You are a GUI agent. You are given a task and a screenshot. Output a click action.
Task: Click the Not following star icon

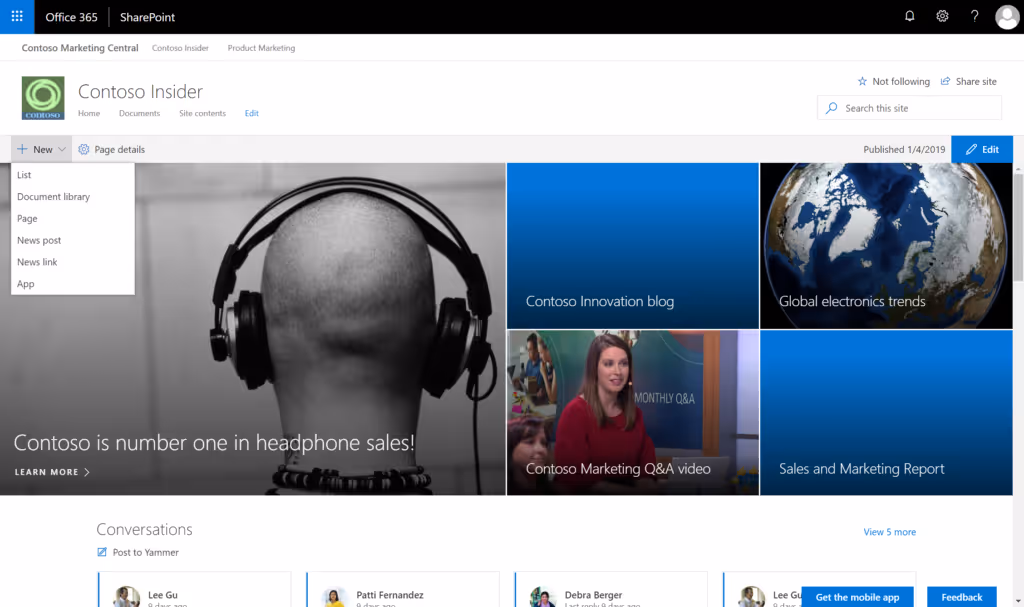coord(862,82)
